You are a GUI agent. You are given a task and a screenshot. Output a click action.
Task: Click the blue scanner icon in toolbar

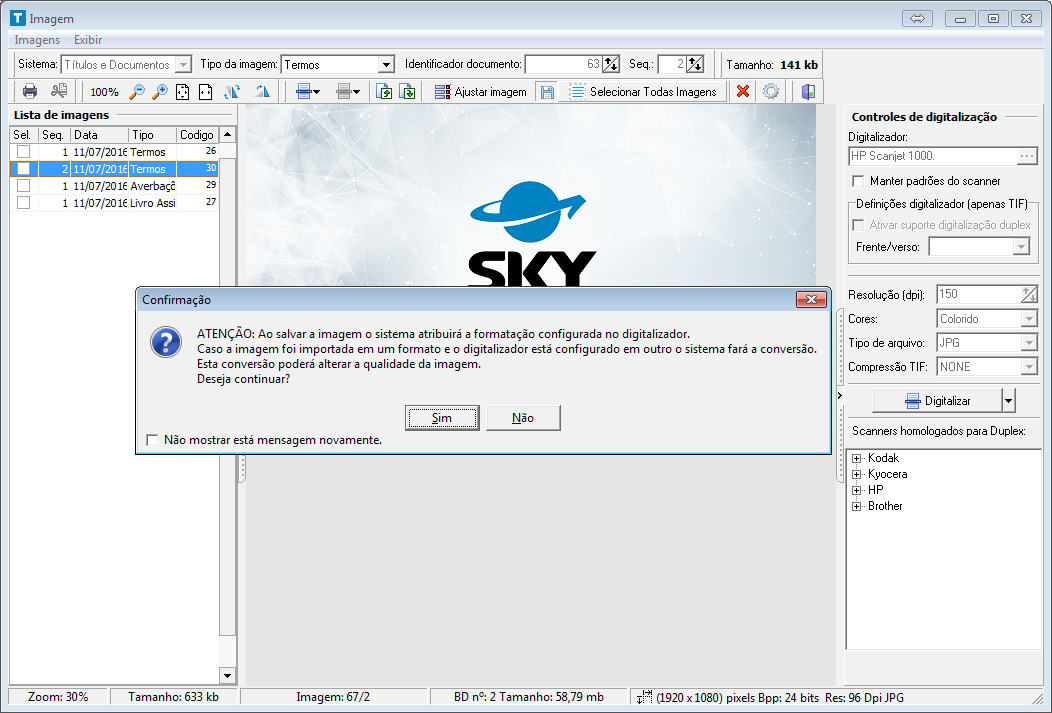(x=303, y=91)
